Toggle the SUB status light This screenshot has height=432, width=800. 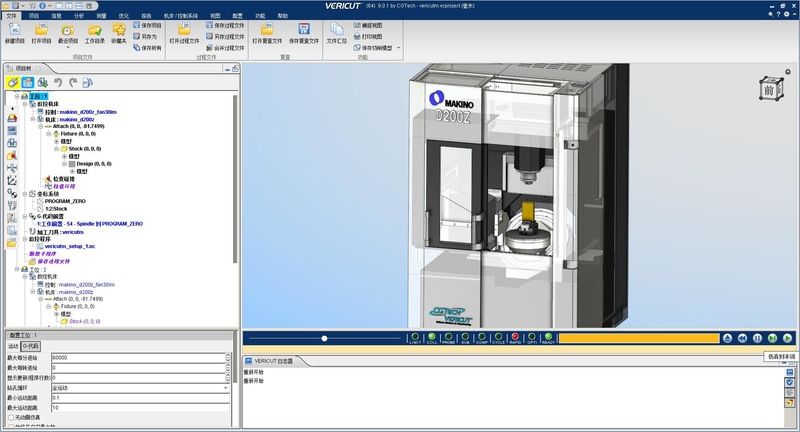tap(465, 337)
